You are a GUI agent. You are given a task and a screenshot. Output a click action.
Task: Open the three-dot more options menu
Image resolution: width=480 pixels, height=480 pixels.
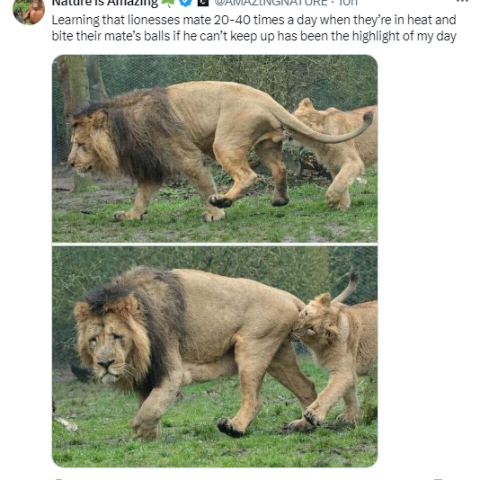pyautogui.click(x=462, y=1)
